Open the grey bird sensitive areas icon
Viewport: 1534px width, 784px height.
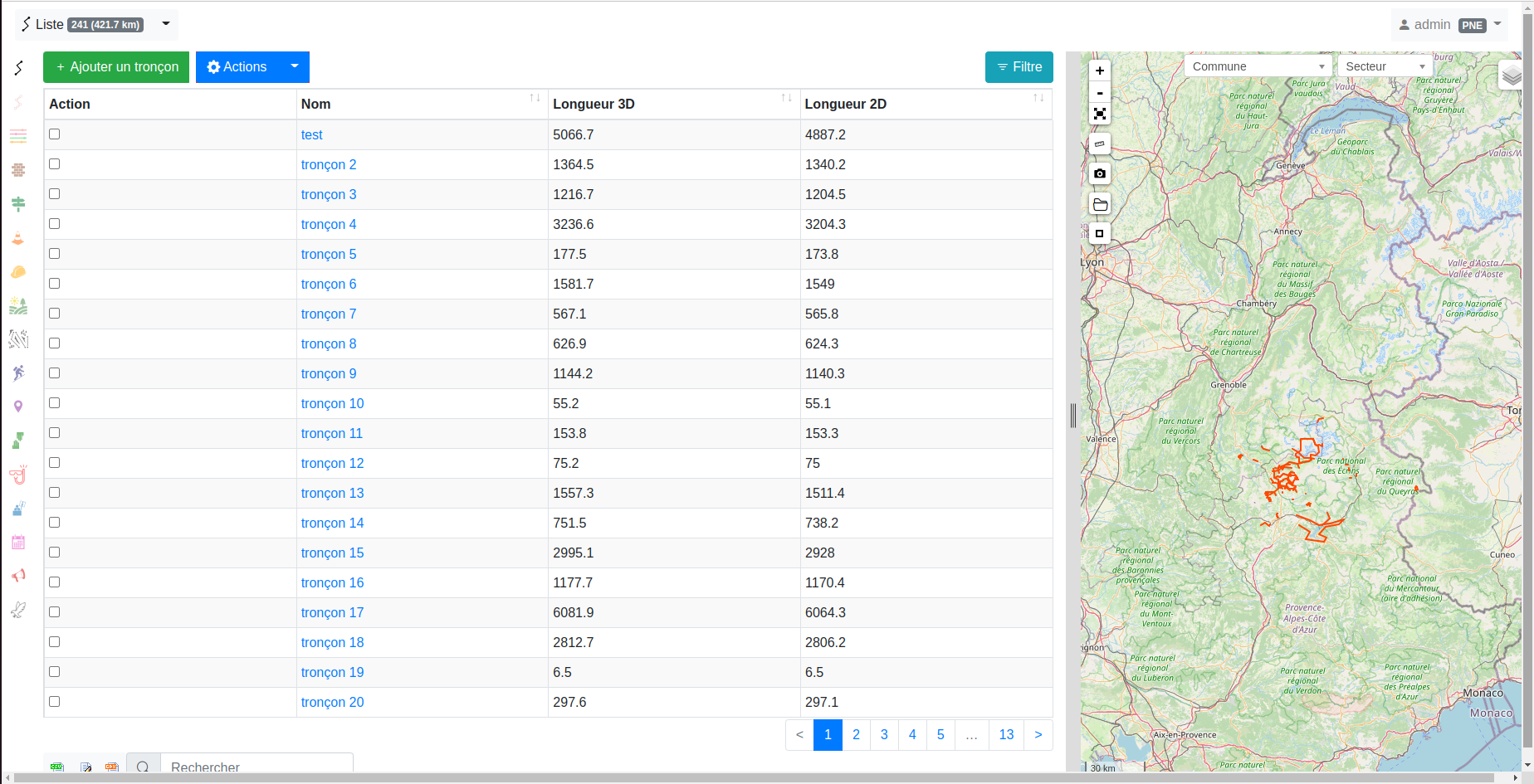pos(18,610)
